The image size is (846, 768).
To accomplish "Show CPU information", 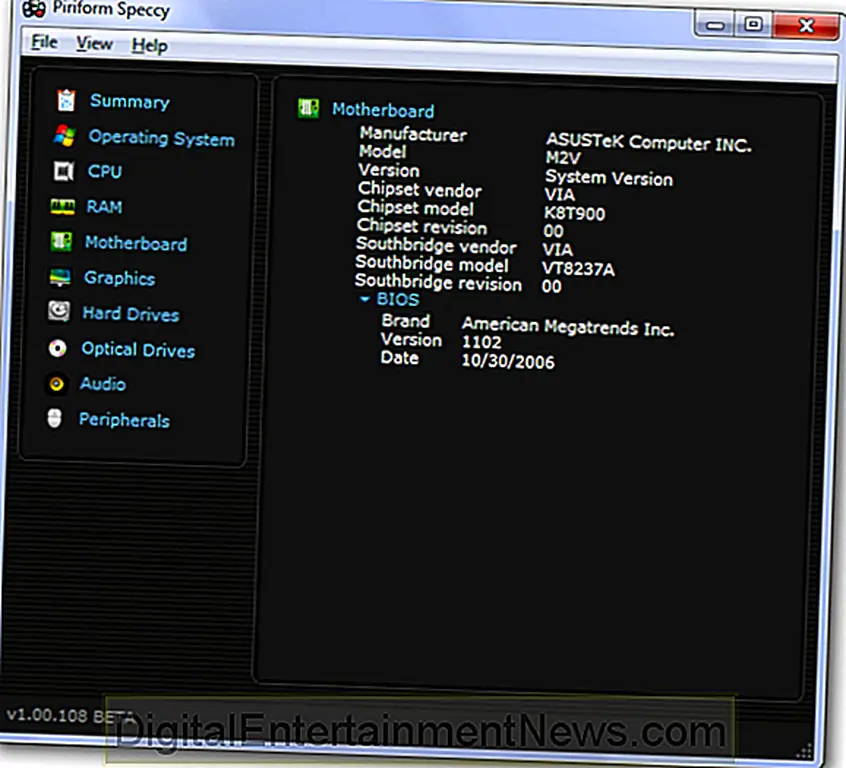I will [105, 172].
